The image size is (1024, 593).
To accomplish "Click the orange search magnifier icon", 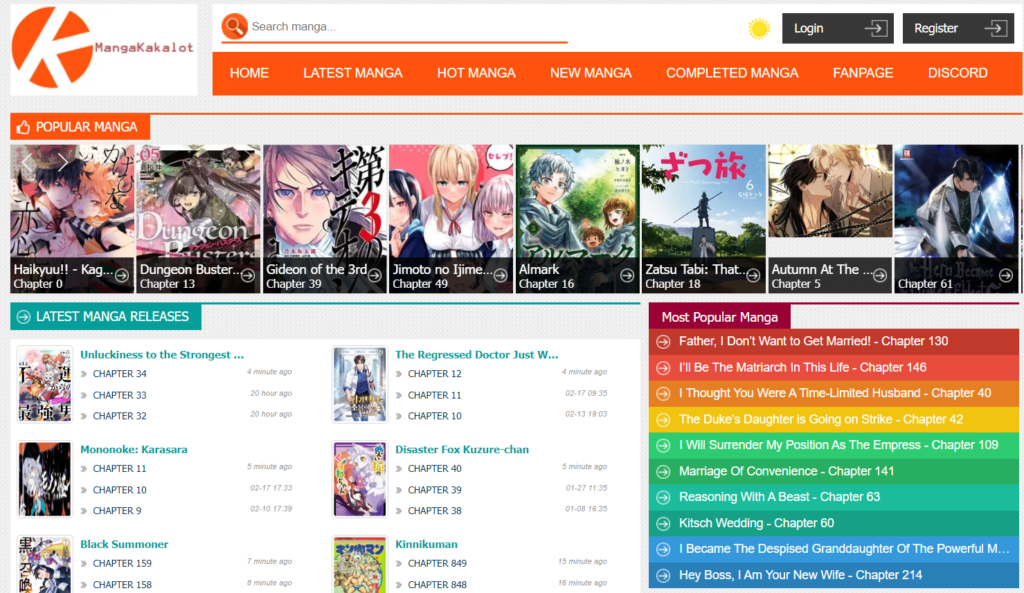I will [234, 27].
